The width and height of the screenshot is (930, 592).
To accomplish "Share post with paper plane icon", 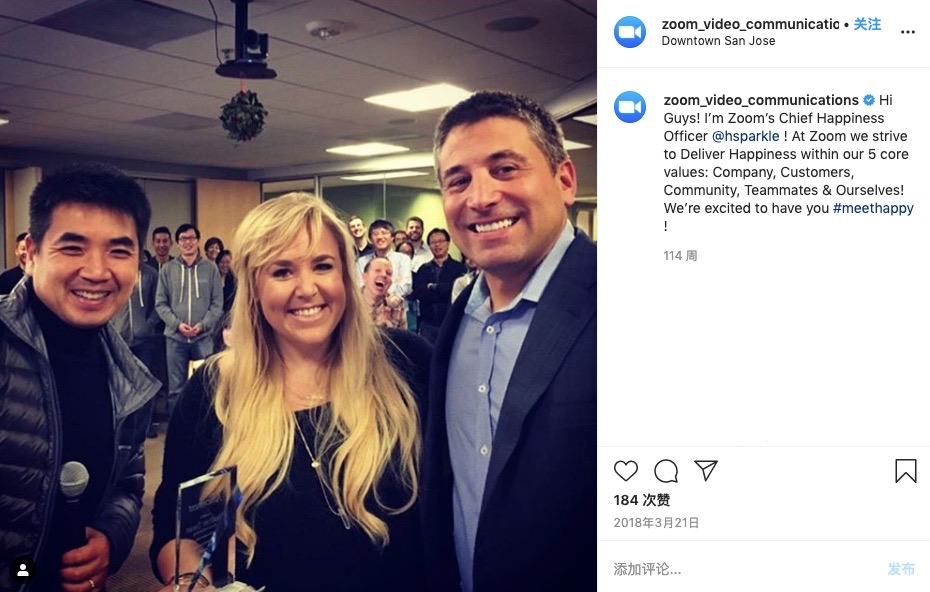I will click(x=706, y=470).
